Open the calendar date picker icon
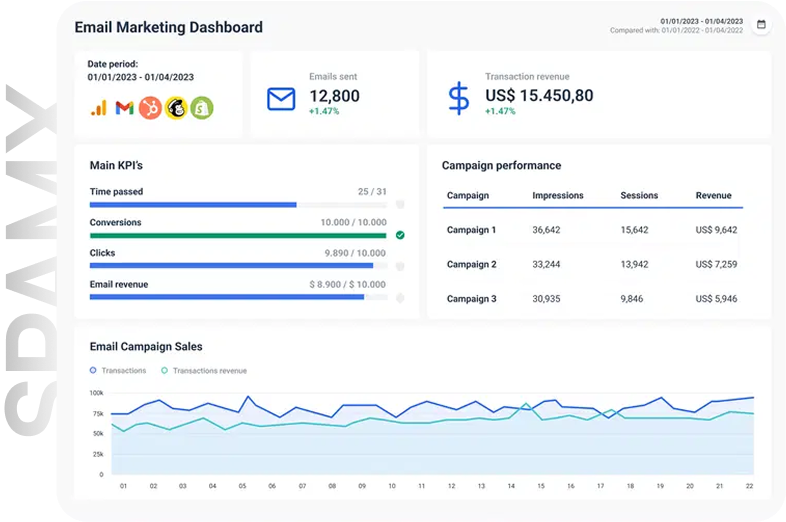Viewport: 786px width, 522px height. pyautogui.click(x=761, y=25)
